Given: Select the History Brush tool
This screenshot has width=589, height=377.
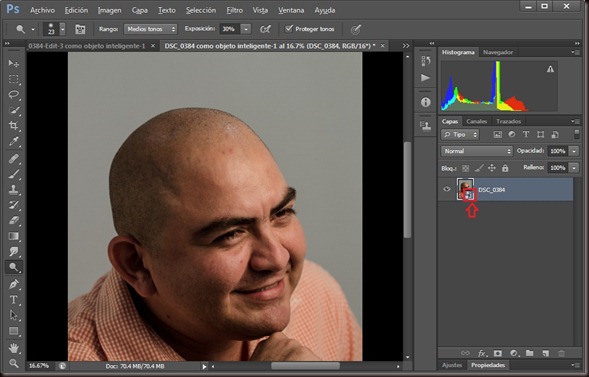Looking at the screenshot, I should (14, 205).
